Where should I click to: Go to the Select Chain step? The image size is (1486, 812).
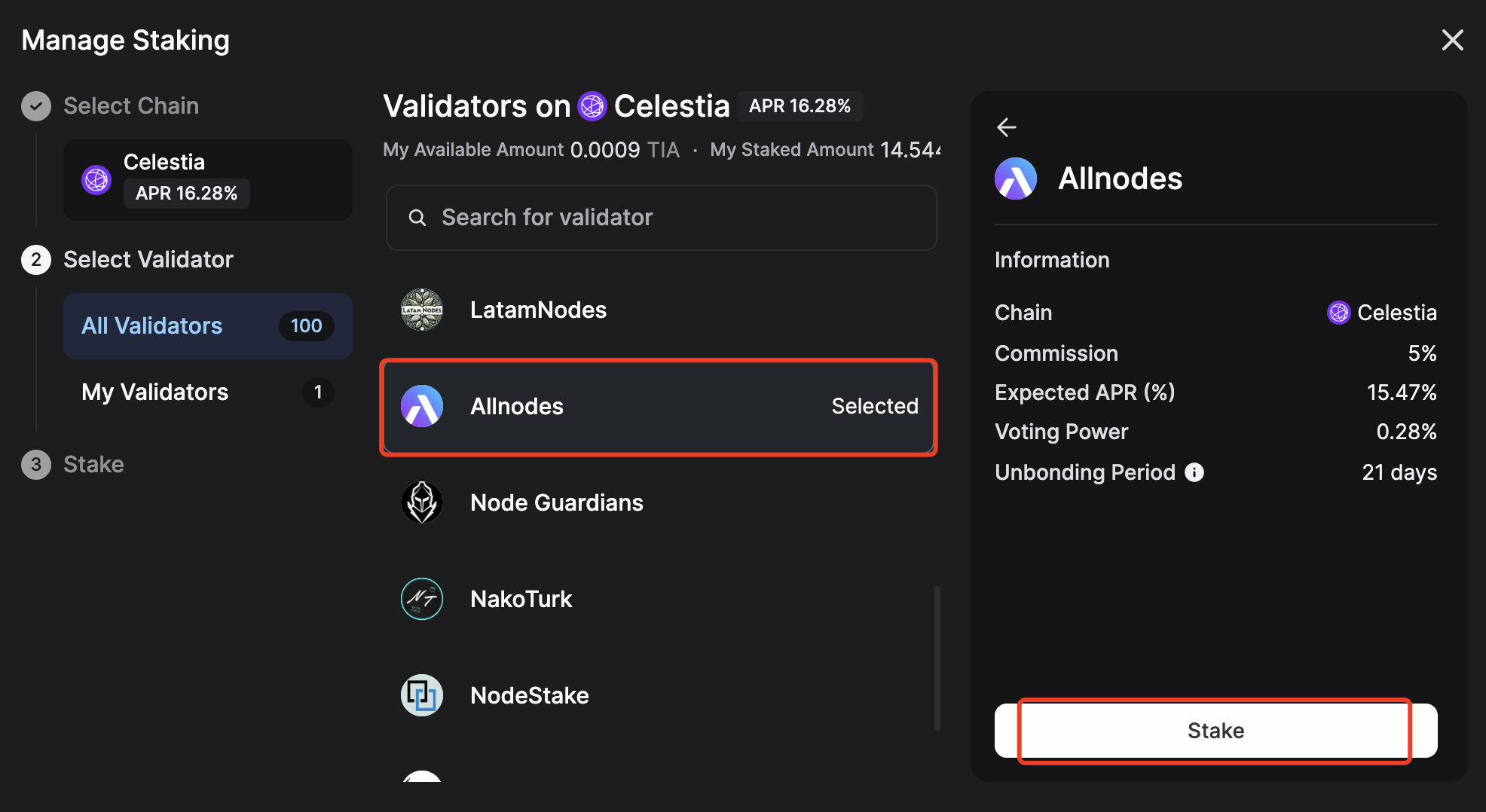click(130, 106)
